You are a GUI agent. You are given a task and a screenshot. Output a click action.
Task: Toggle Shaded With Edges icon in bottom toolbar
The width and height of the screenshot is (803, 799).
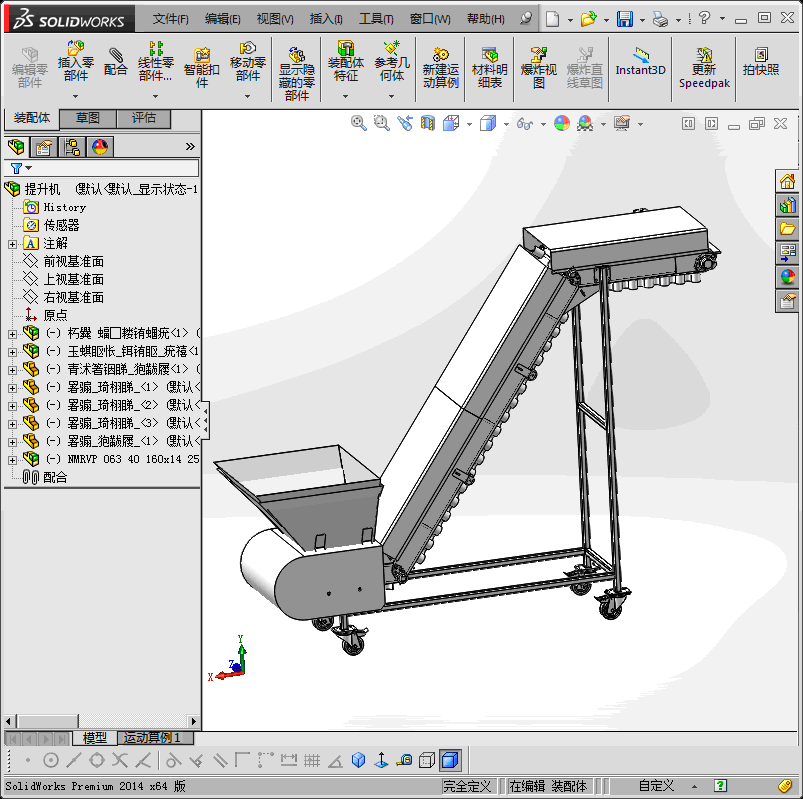coord(450,761)
